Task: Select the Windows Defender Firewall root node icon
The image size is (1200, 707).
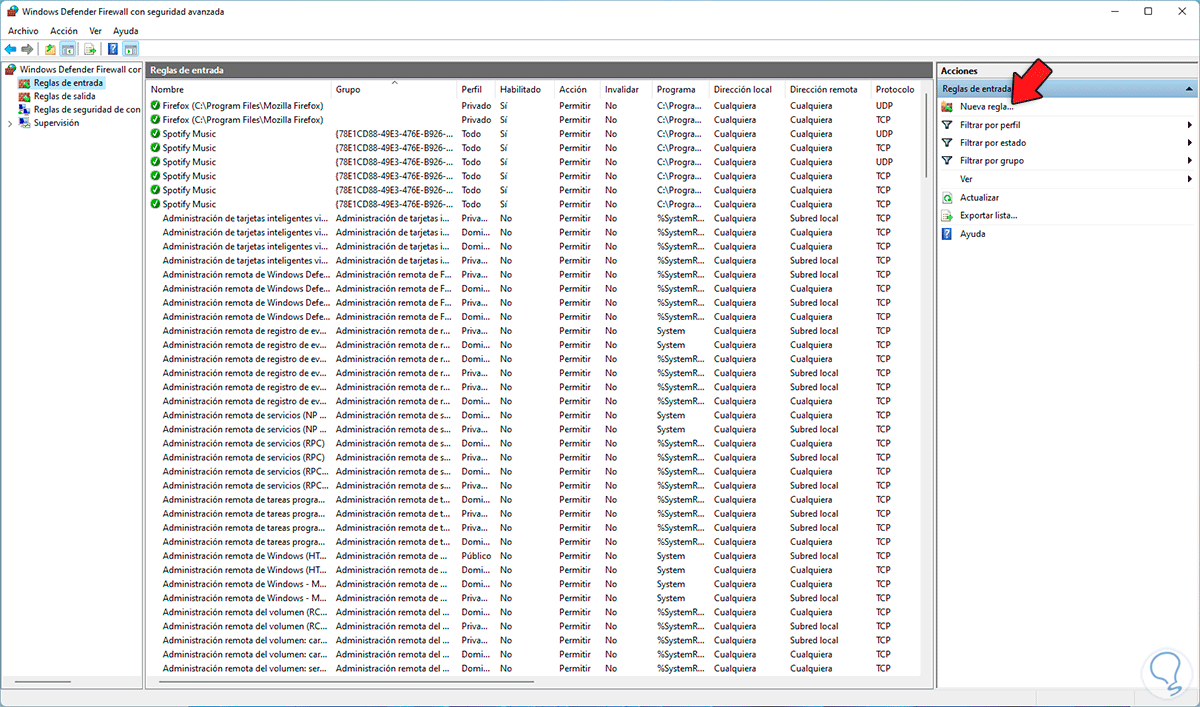Action: (11, 70)
